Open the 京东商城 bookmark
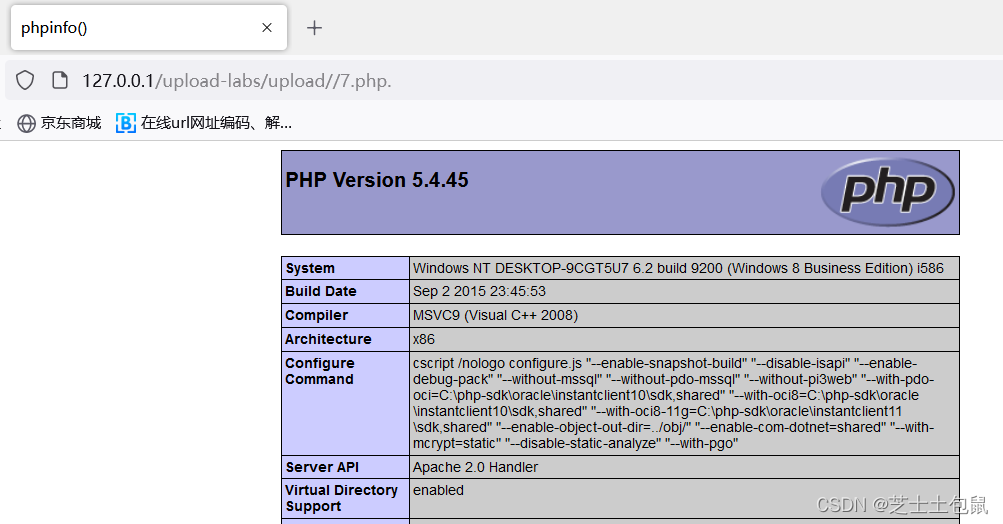 (x=59, y=123)
